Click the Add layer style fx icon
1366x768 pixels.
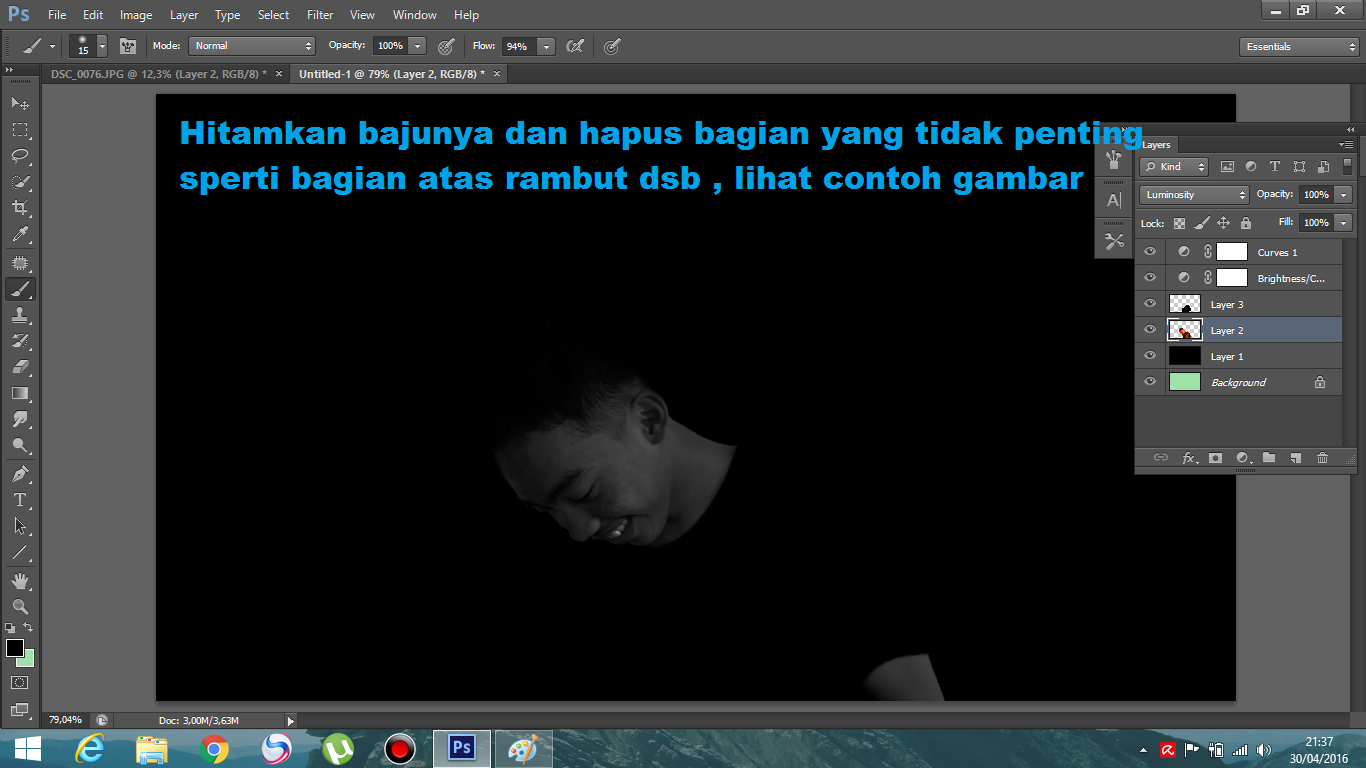(1189, 457)
